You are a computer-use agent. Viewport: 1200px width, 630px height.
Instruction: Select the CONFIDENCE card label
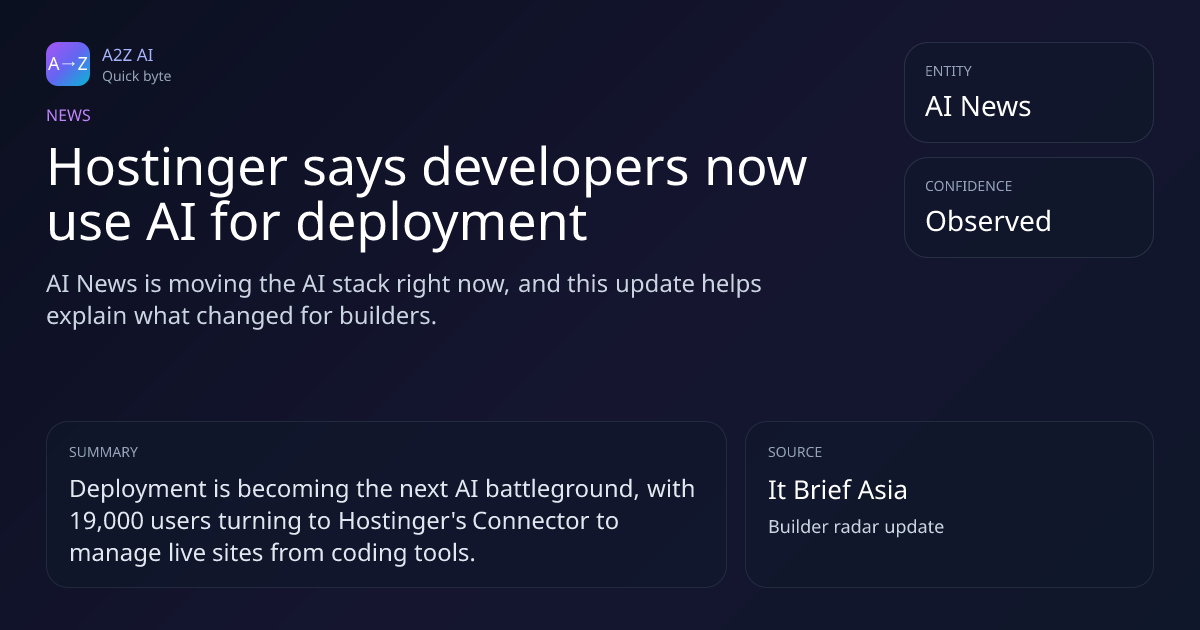(968, 186)
